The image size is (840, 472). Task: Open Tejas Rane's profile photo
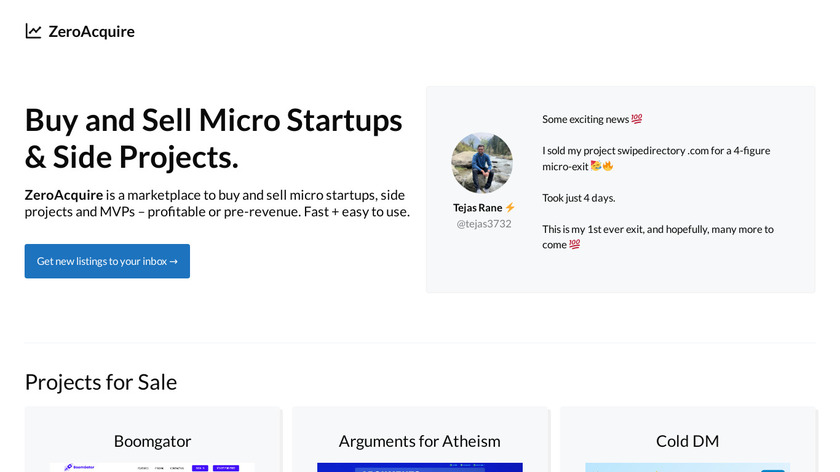coord(482,163)
